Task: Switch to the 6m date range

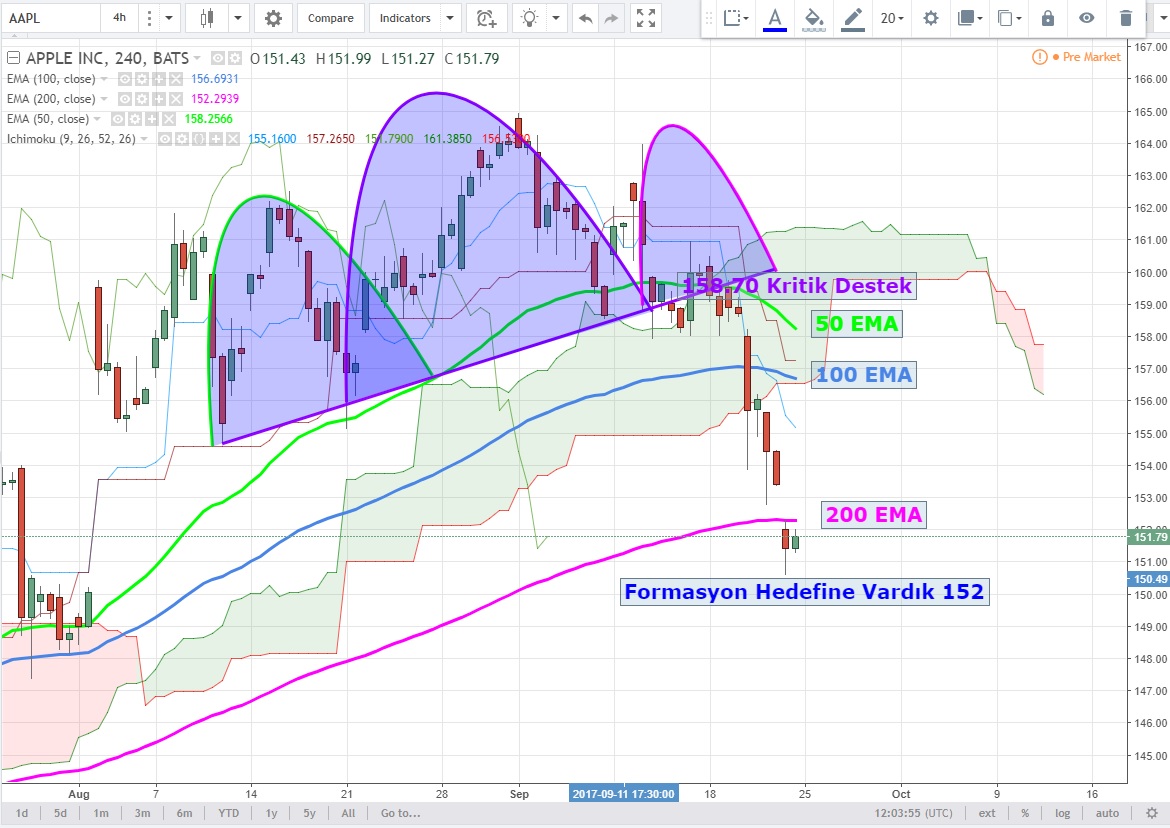Action: [x=185, y=813]
